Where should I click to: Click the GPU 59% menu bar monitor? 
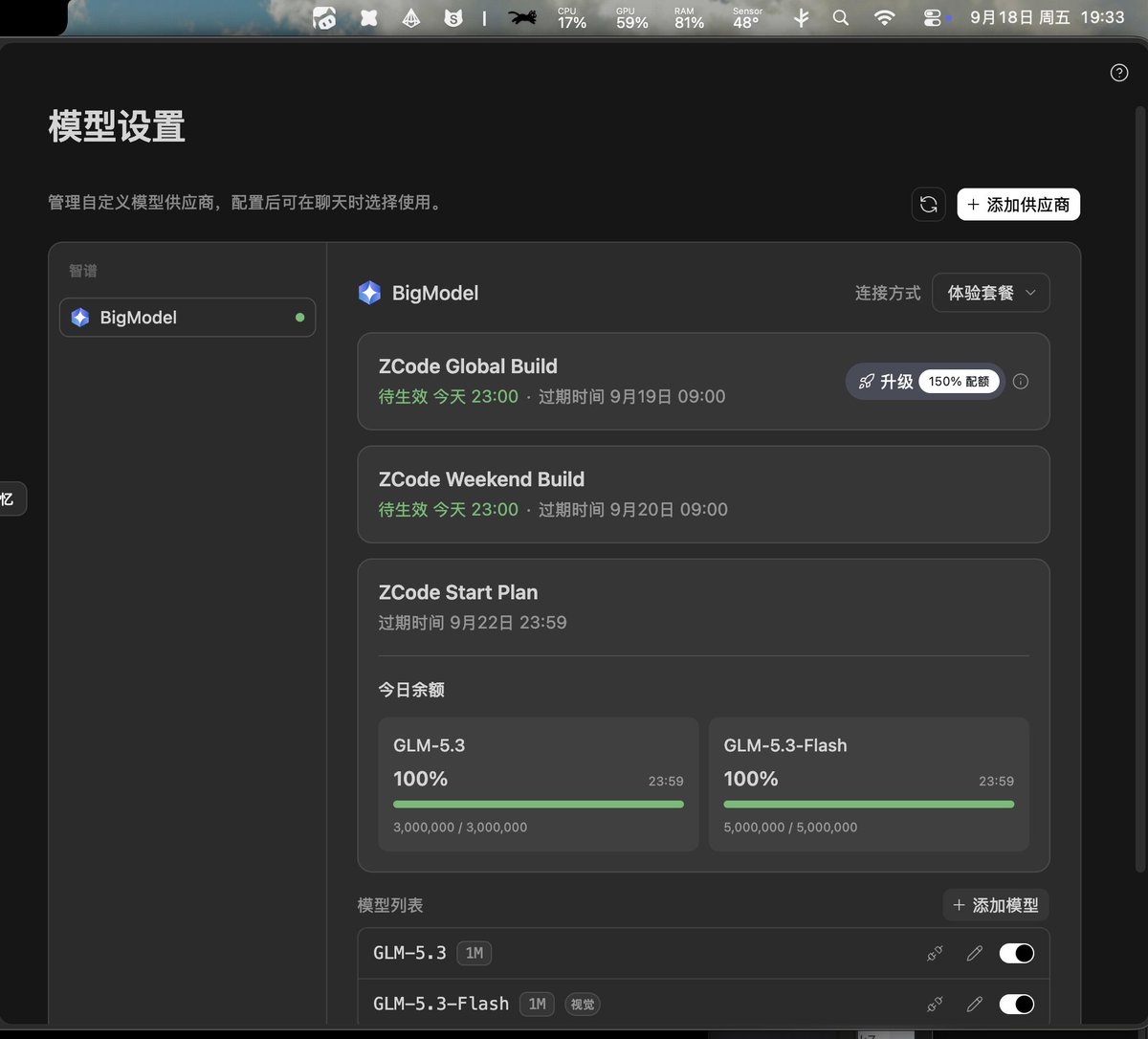click(x=631, y=17)
